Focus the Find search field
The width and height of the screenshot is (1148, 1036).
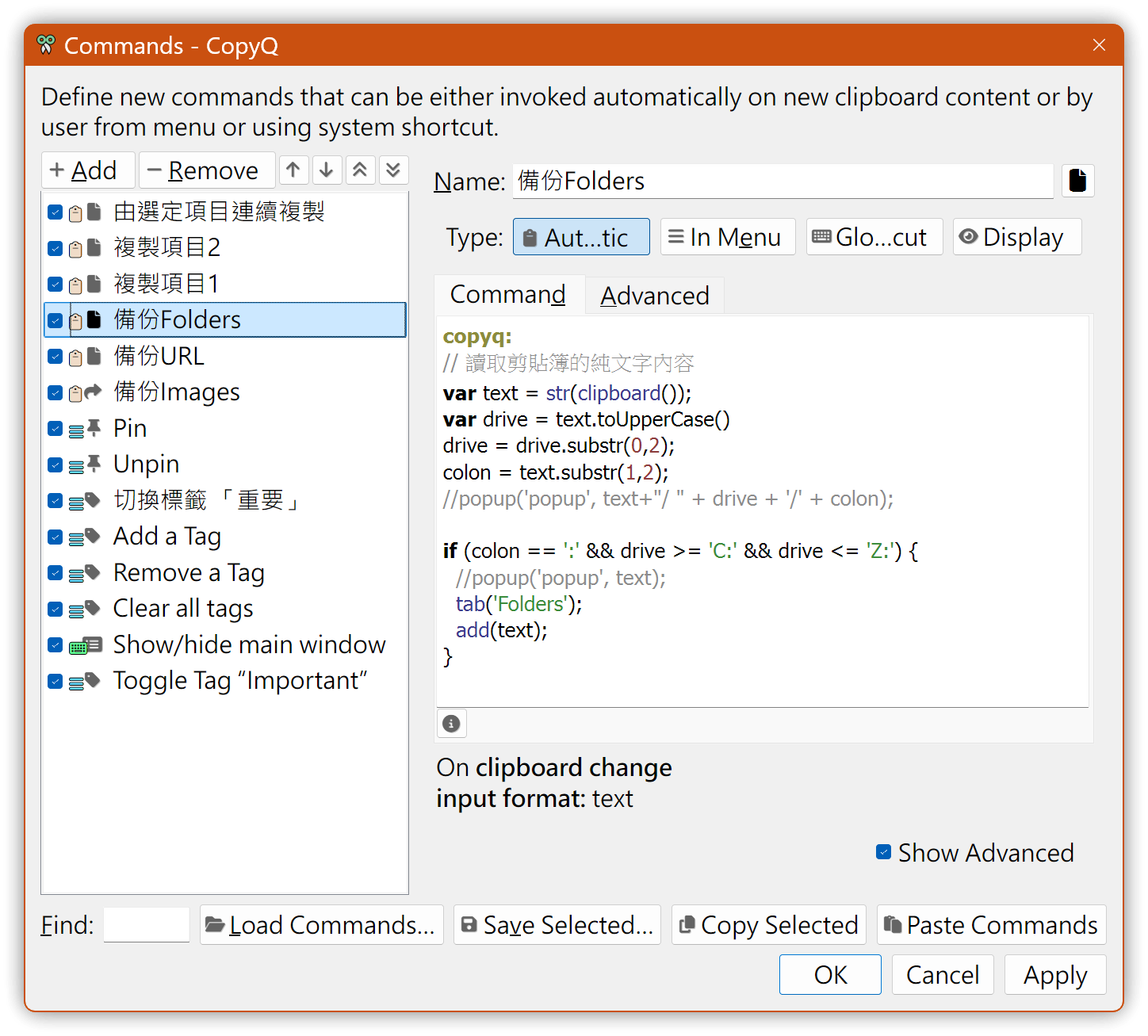point(147,924)
